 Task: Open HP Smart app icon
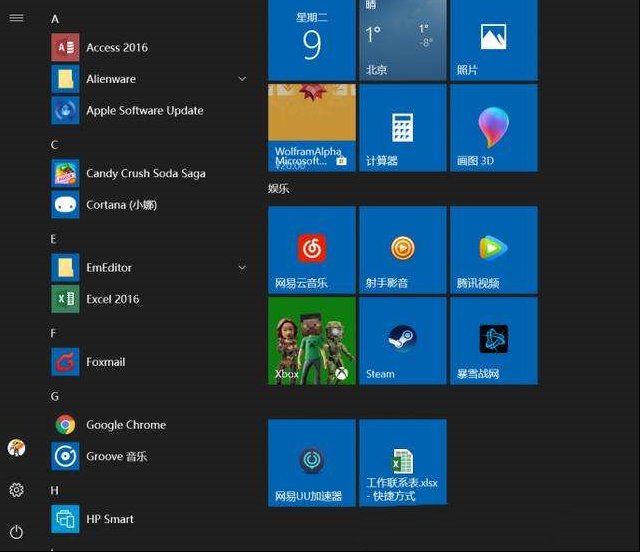pos(65,519)
